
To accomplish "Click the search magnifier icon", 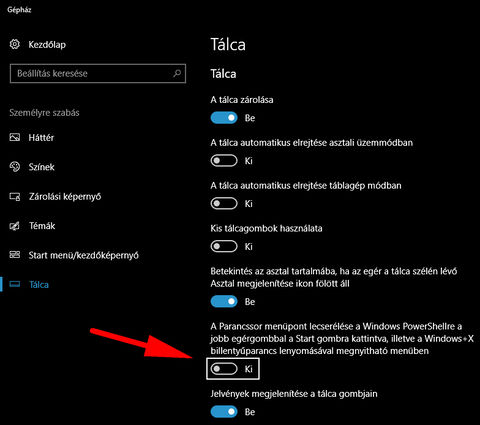I will click(x=177, y=73).
